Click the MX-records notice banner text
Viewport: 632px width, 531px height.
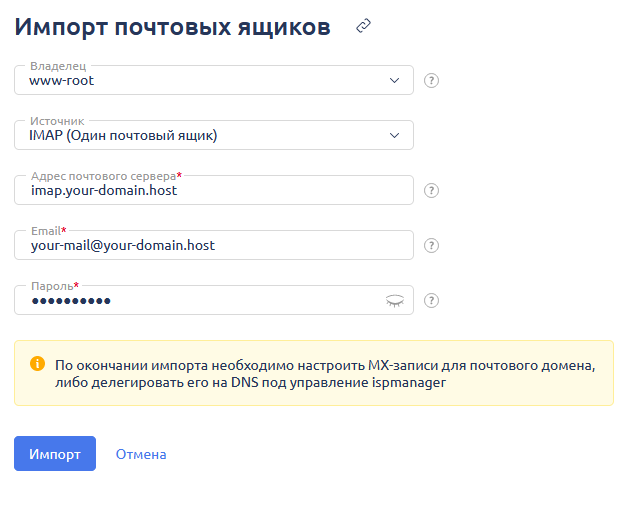pos(325,373)
